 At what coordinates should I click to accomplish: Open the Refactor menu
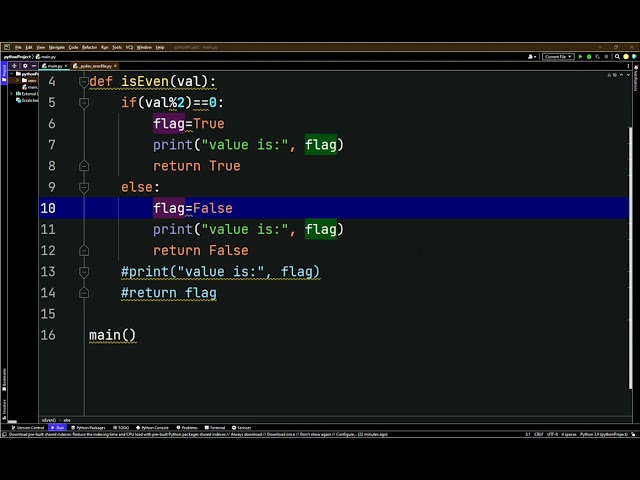(x=89, y=47)
